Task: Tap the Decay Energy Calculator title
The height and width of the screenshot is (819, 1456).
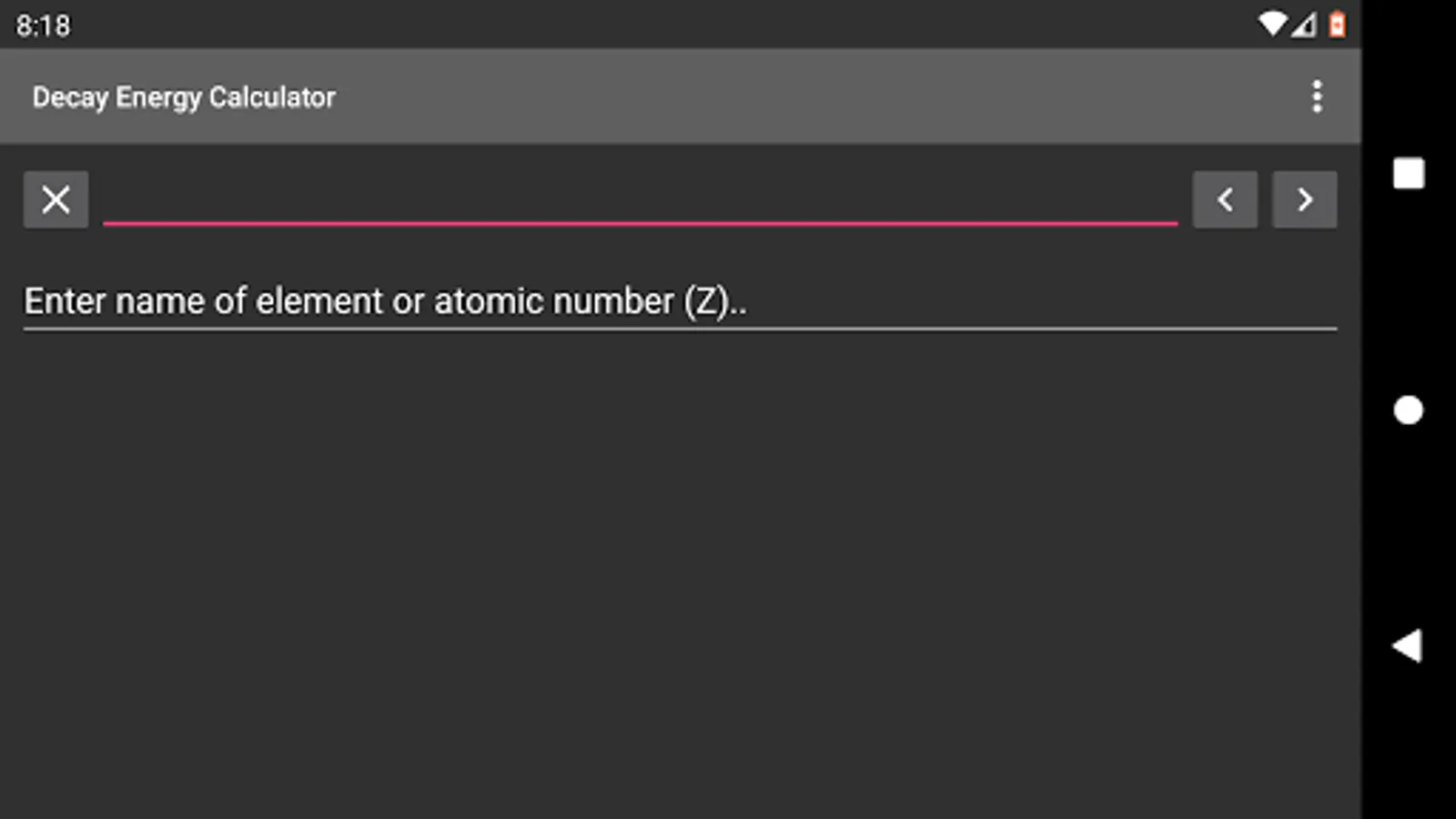Action: 184,97
